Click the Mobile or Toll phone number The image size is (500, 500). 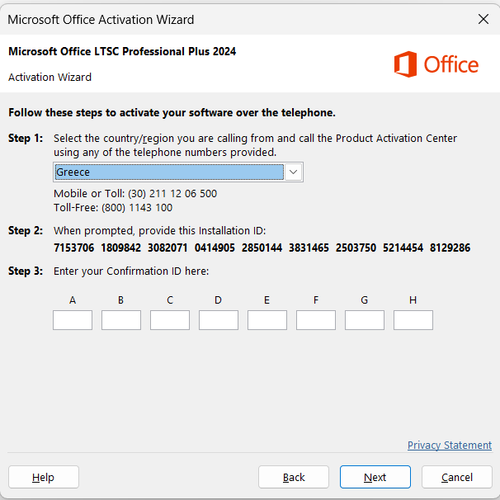(172, 194)
